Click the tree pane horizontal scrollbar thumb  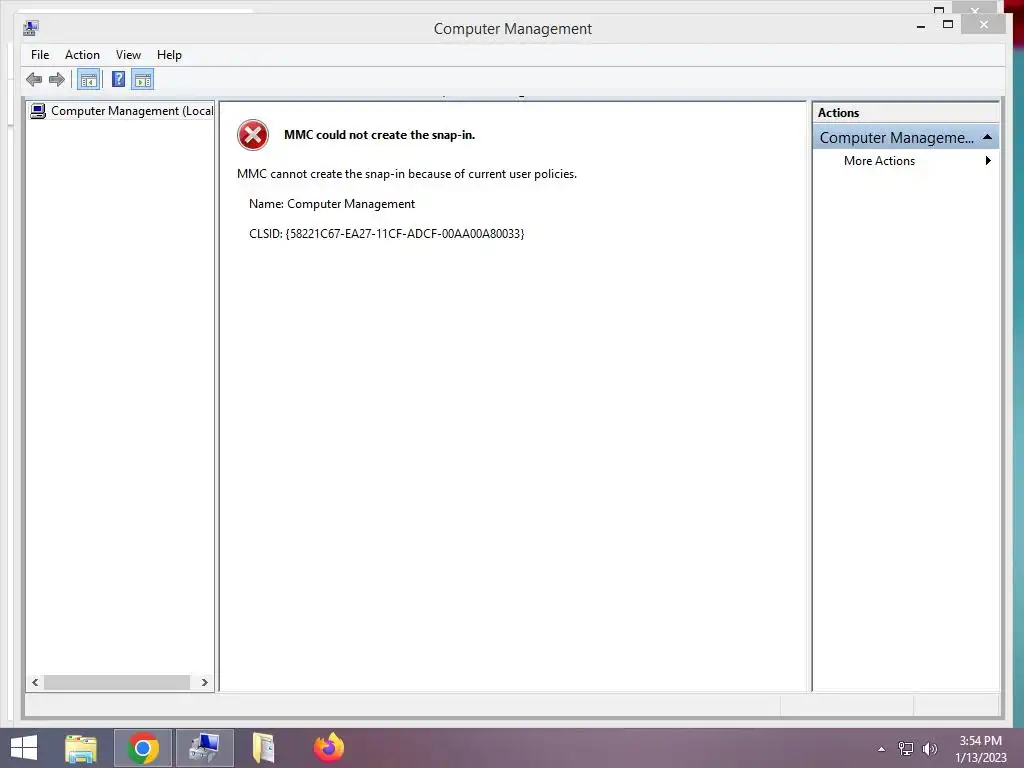tap(117, 682)
